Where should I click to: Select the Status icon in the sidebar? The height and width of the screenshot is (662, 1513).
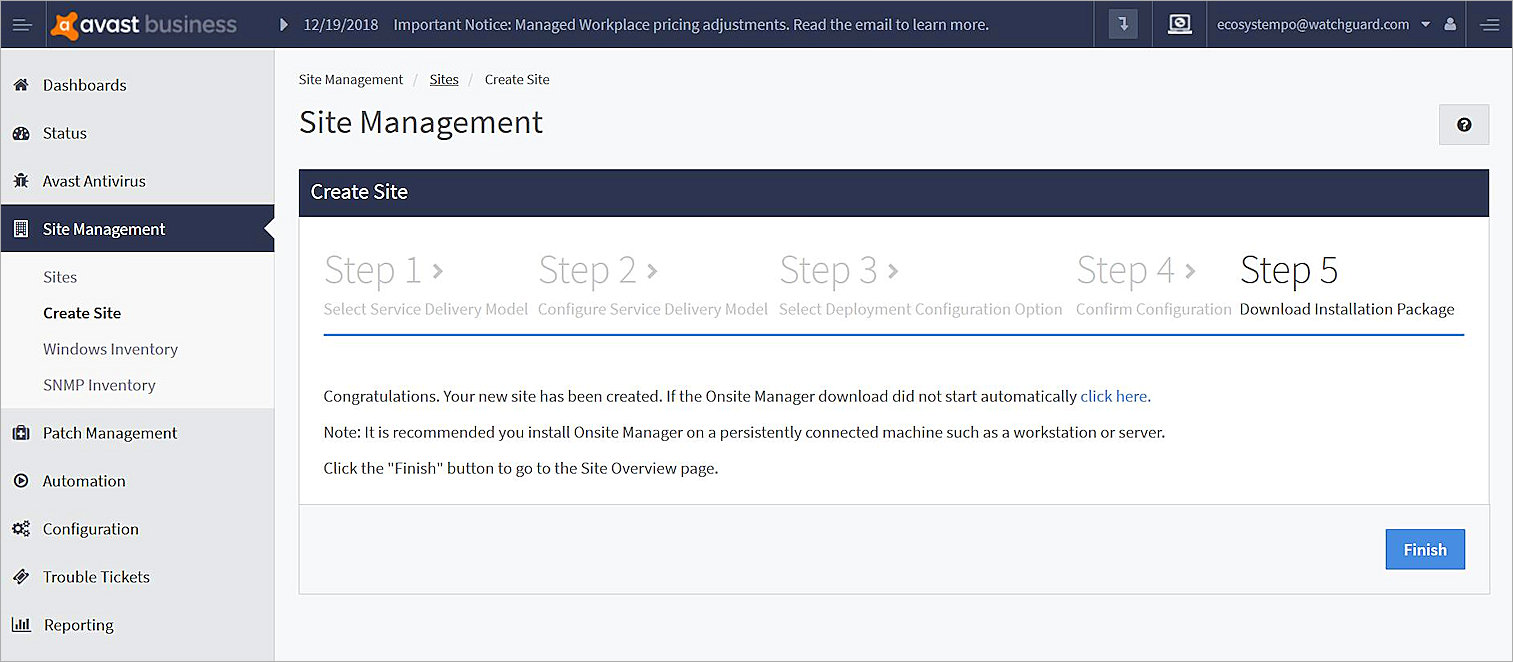(x=21, y=133)
